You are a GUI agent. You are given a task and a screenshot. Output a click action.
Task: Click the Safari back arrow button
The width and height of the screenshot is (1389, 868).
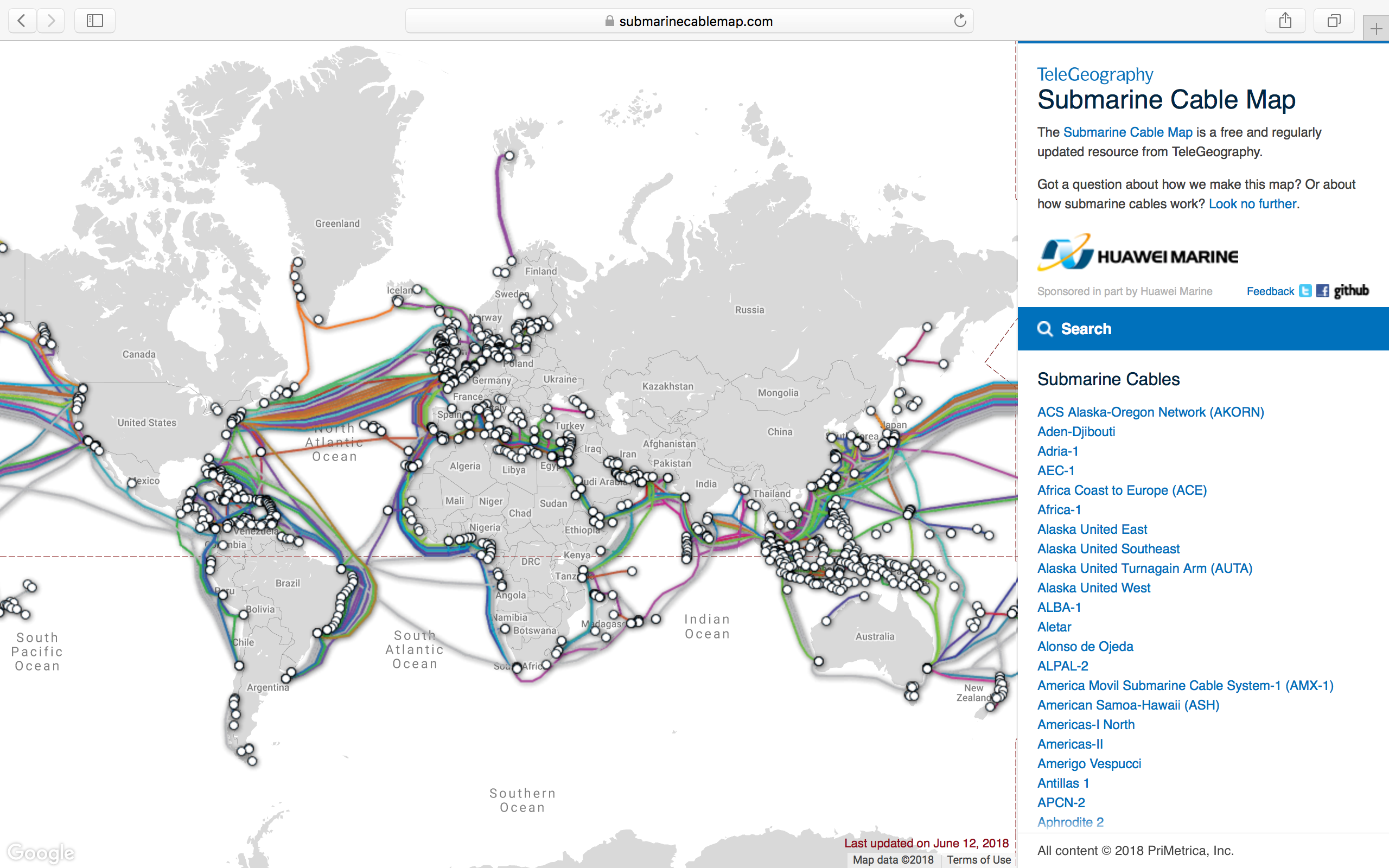coord(22,21)
